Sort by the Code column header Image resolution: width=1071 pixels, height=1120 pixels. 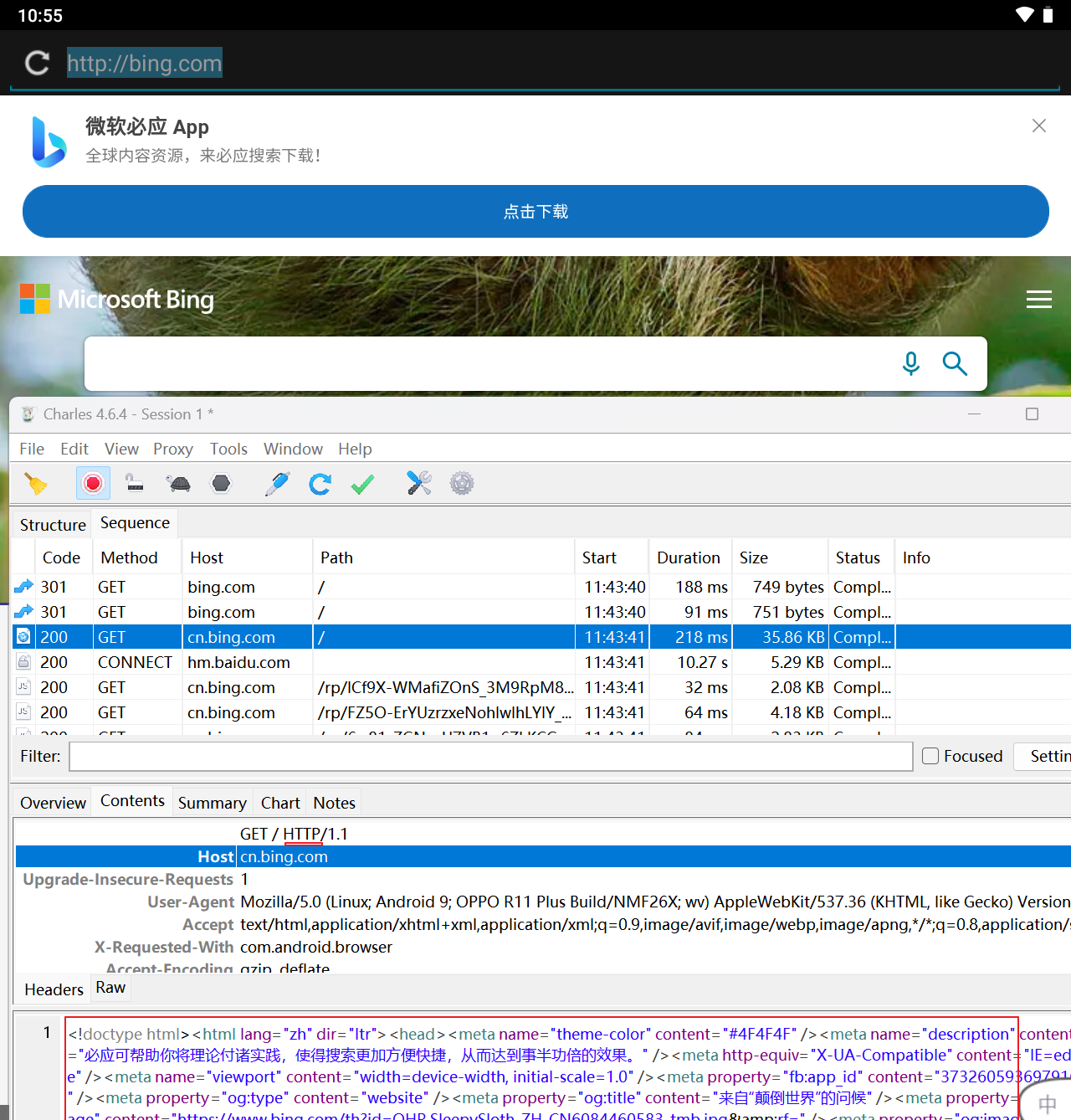click(62, 557)
